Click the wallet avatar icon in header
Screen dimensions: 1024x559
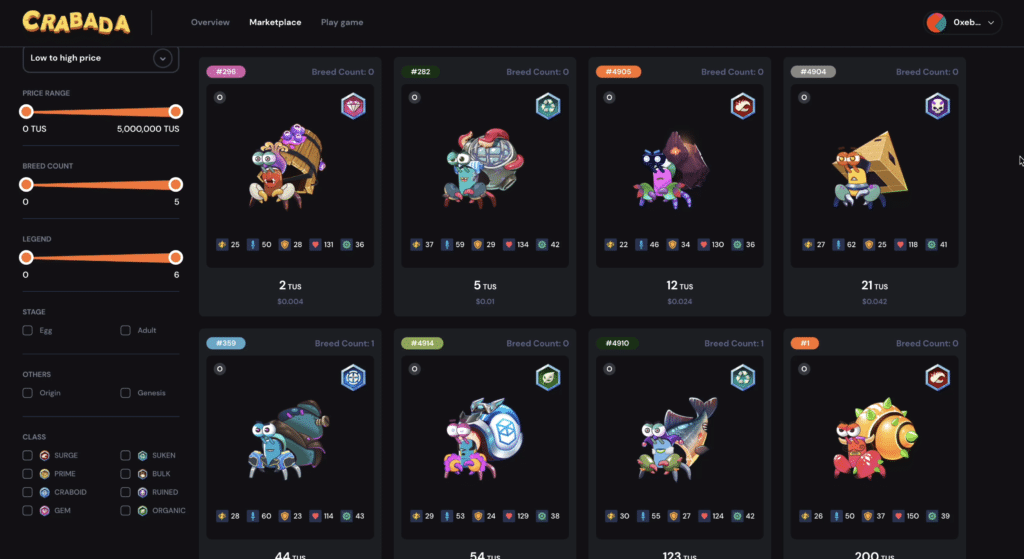pyautogui.click(x=936, y=23)
